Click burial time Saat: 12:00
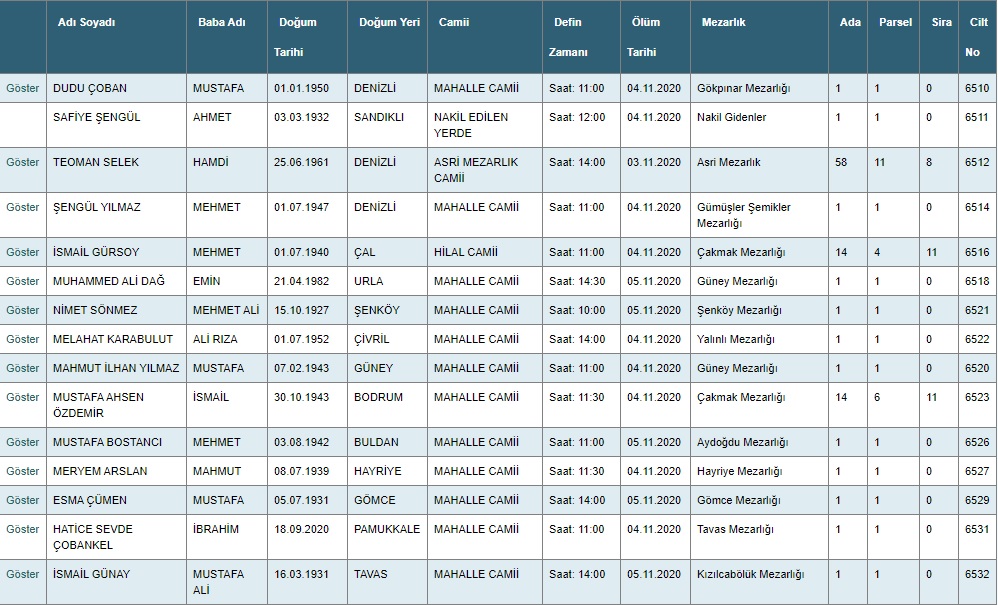 tap(577, 118)
